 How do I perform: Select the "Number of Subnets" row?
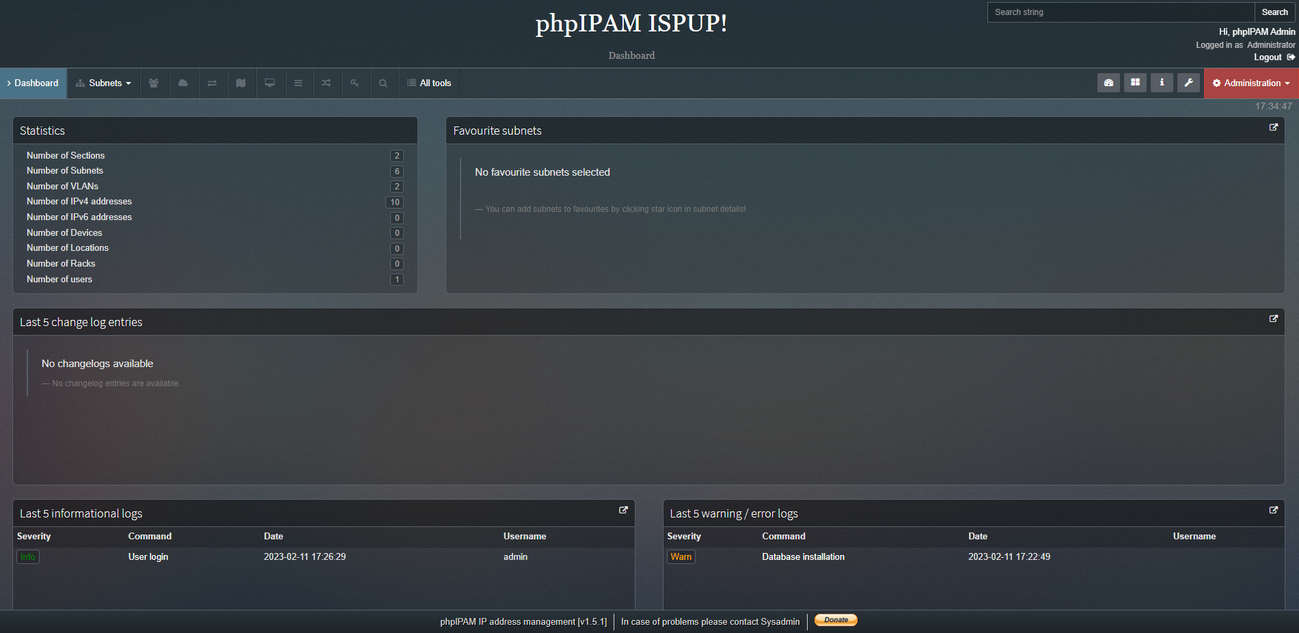(215, 171)
